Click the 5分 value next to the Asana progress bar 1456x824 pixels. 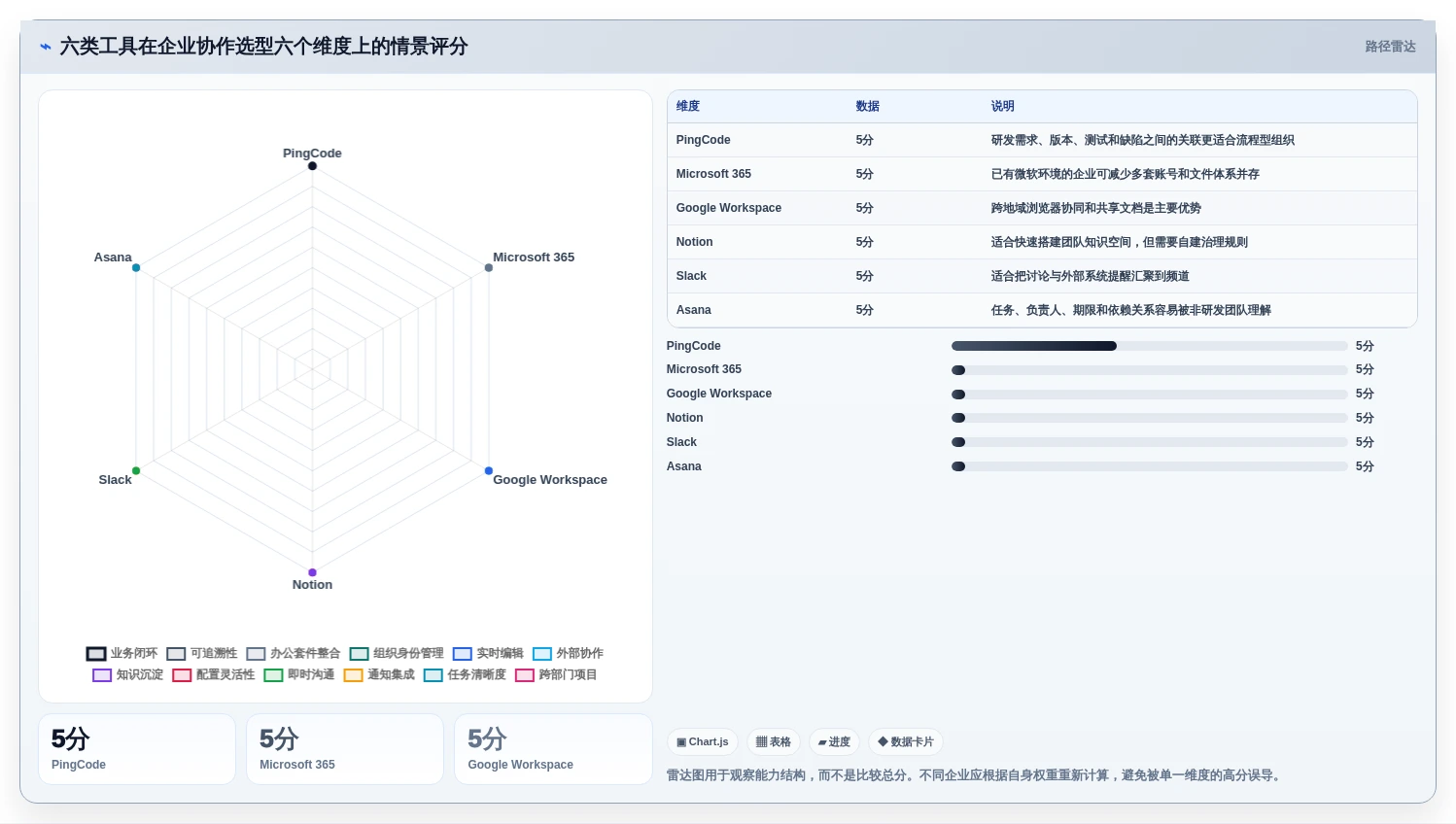tap(1365, 466)
